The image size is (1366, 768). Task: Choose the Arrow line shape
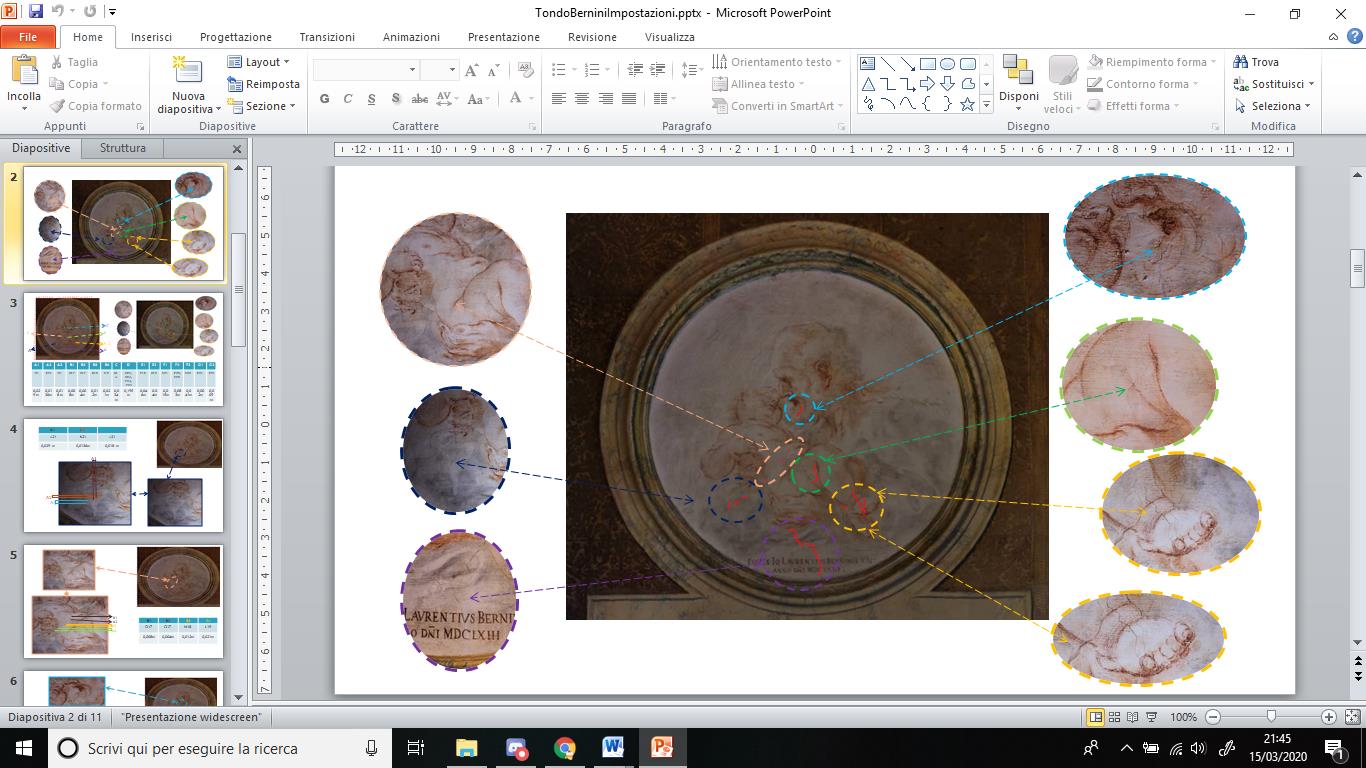[x=908, y=64]
